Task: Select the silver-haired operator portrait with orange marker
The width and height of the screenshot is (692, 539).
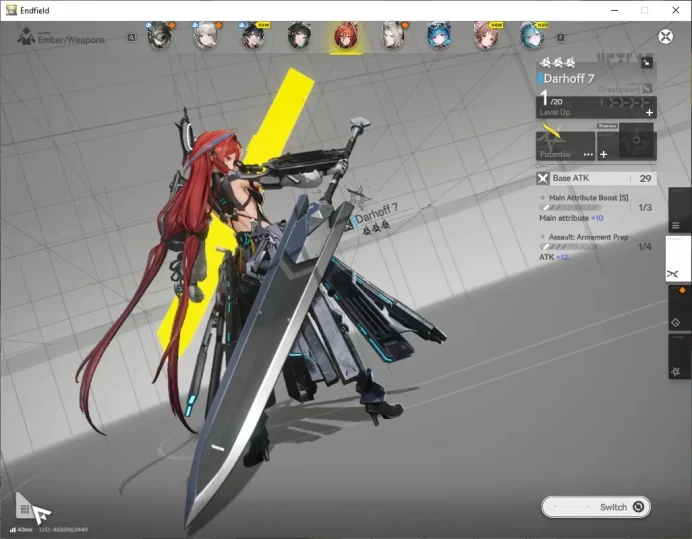Action: [392, 36]
